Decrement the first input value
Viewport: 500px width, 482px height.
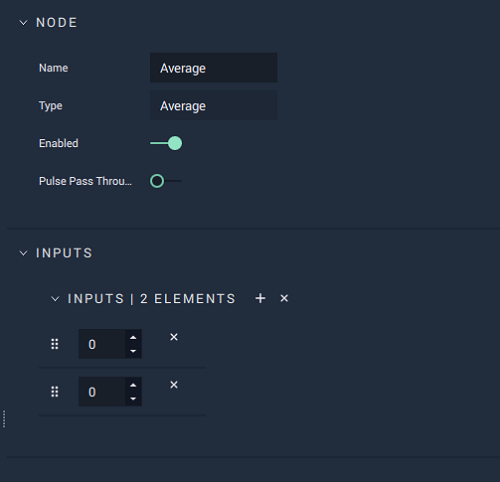(x=133, y=351)
